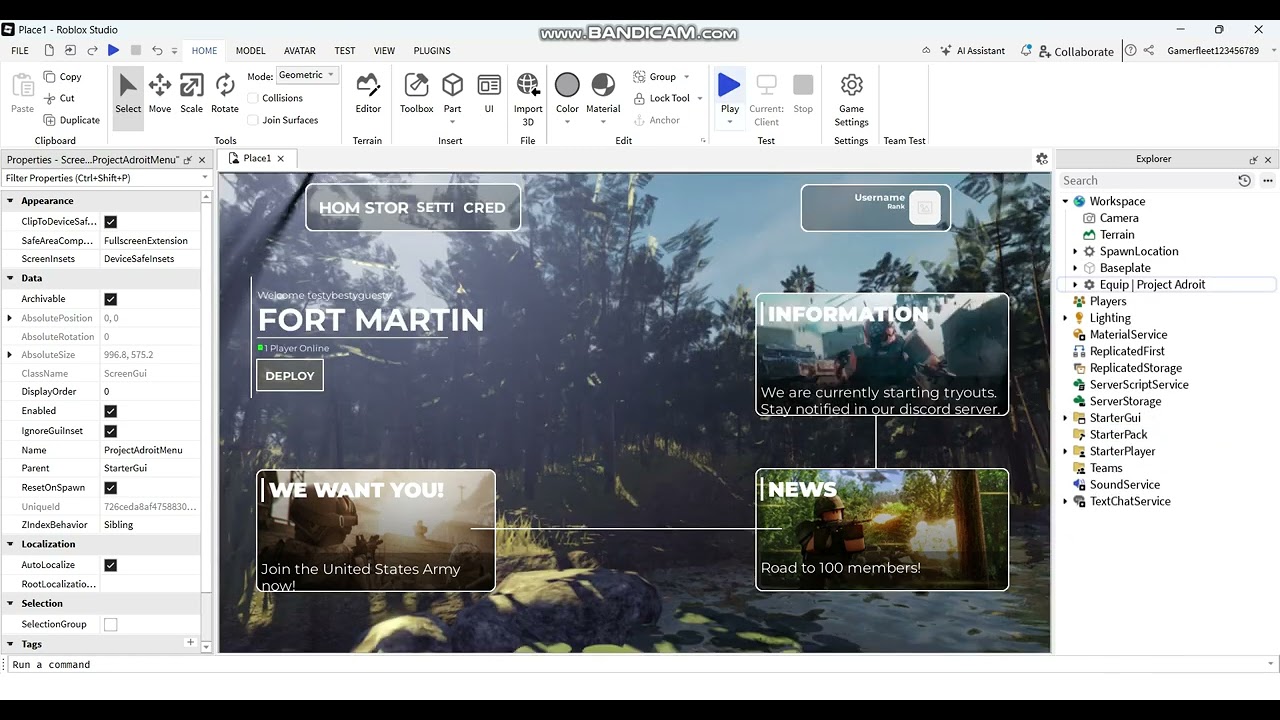Expand the Lock Tool dropdown

tap(699, 99)
